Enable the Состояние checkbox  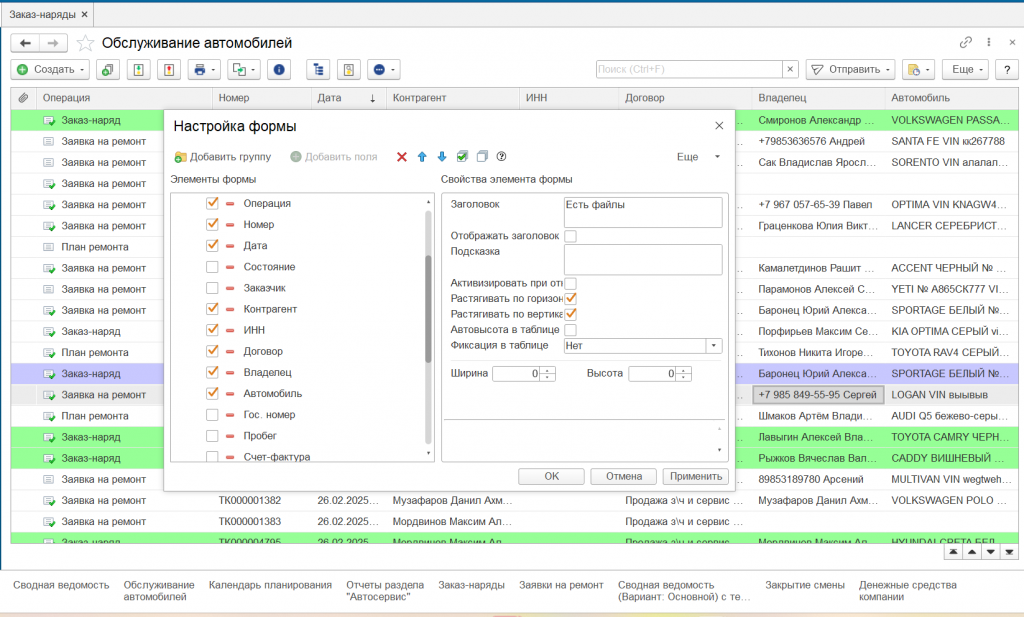[x=212, y=267]
